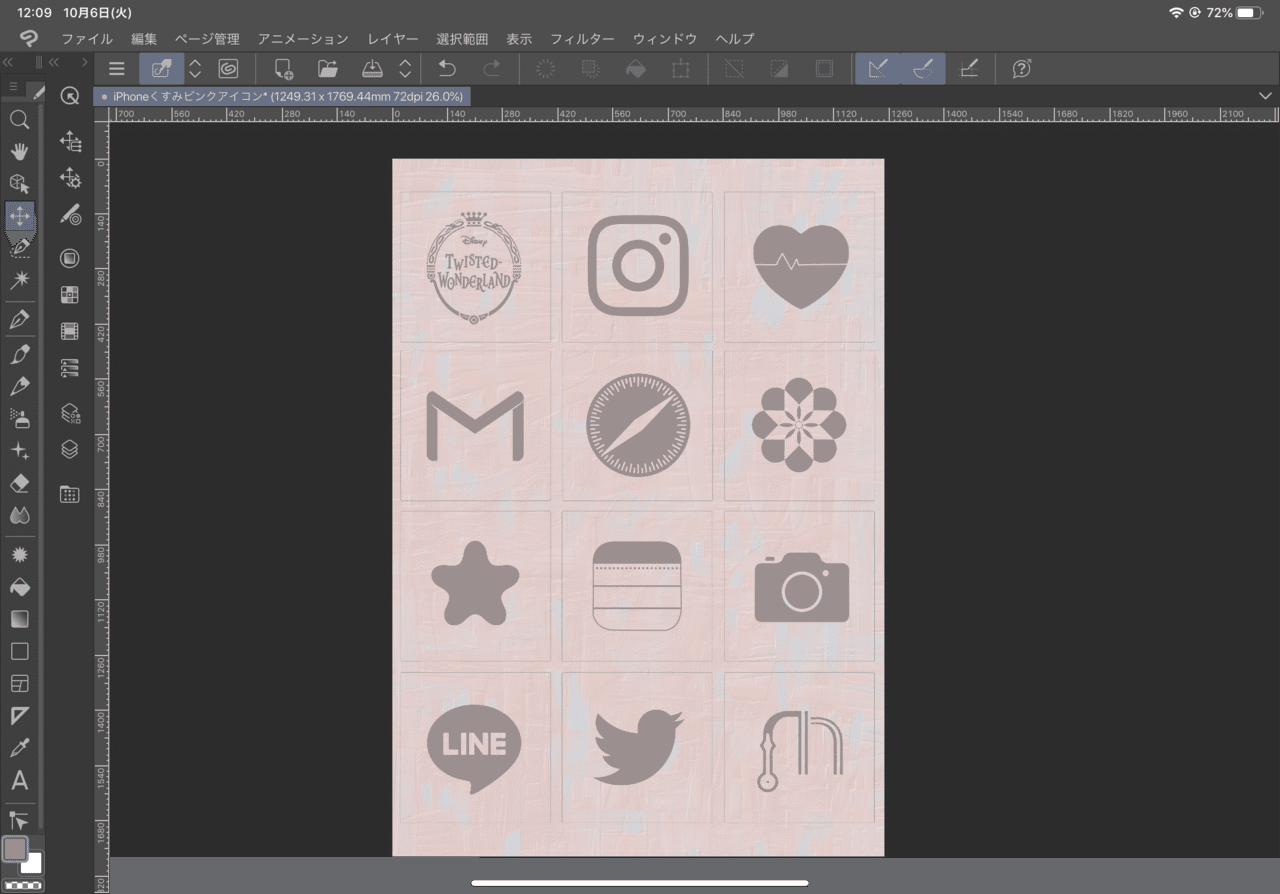The height and width of the screenshot is (894, 1280).
Task: Open the Tool Property panel icon
Action: point(70,178)
